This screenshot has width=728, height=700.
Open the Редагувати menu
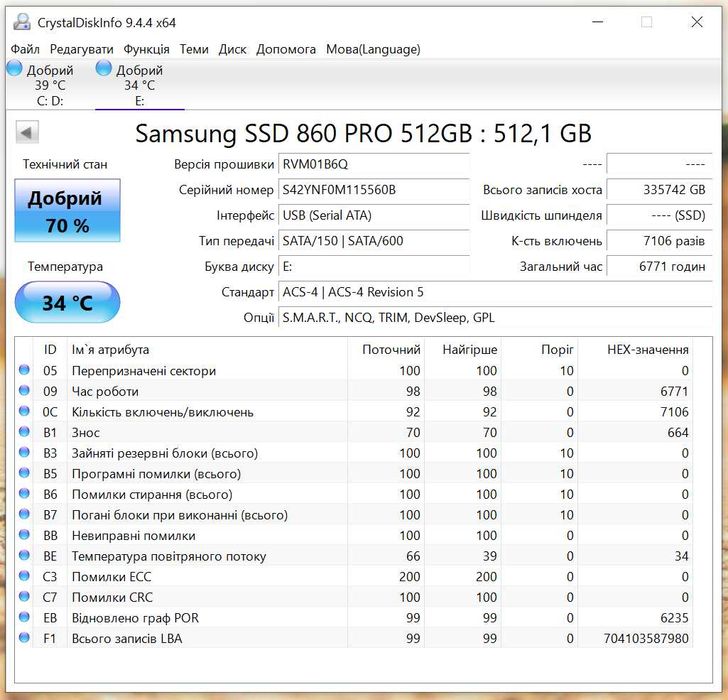click(x=81, y=49)
